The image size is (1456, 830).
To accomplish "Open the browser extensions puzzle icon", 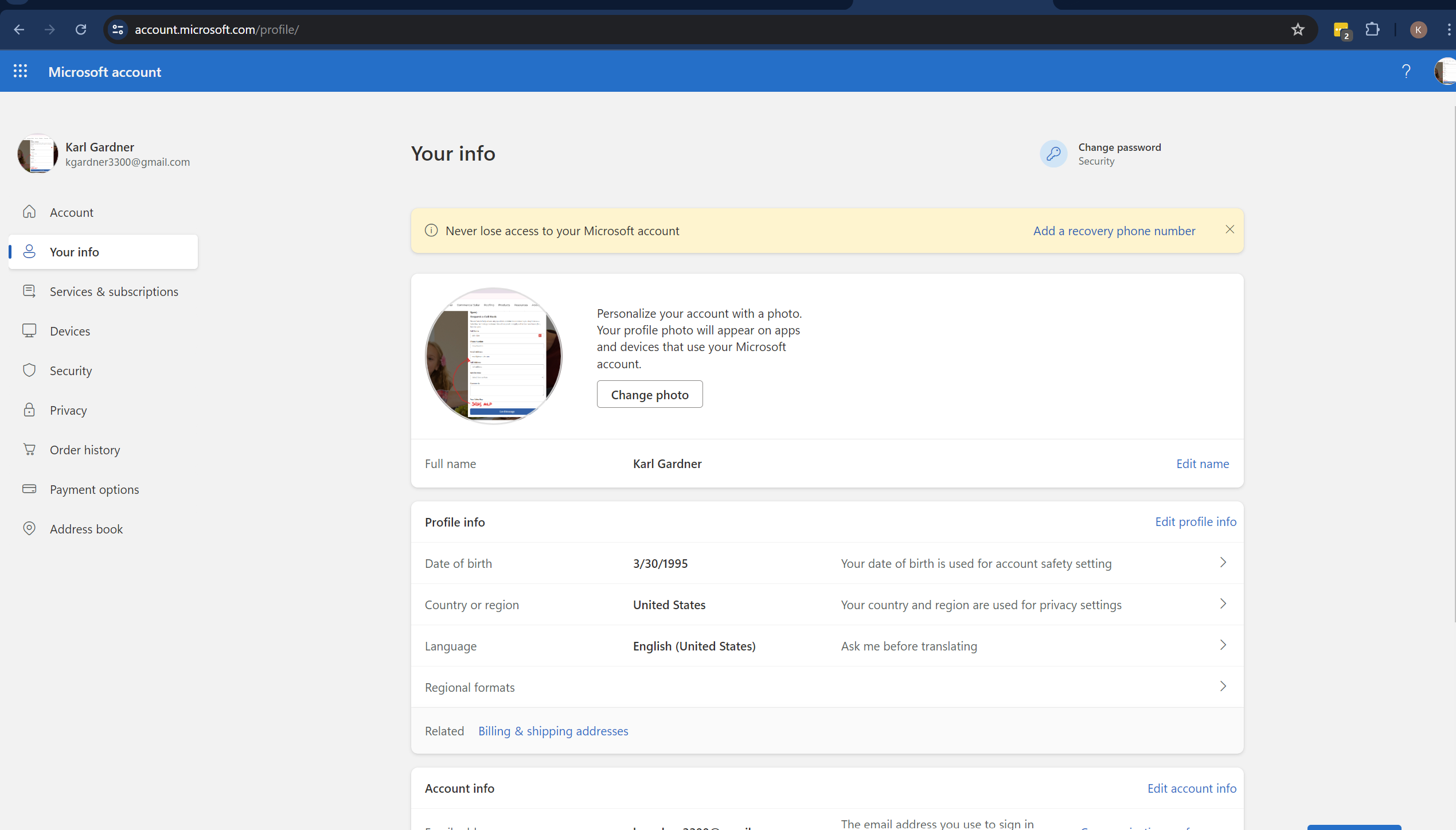I will tap(1373, 29).
